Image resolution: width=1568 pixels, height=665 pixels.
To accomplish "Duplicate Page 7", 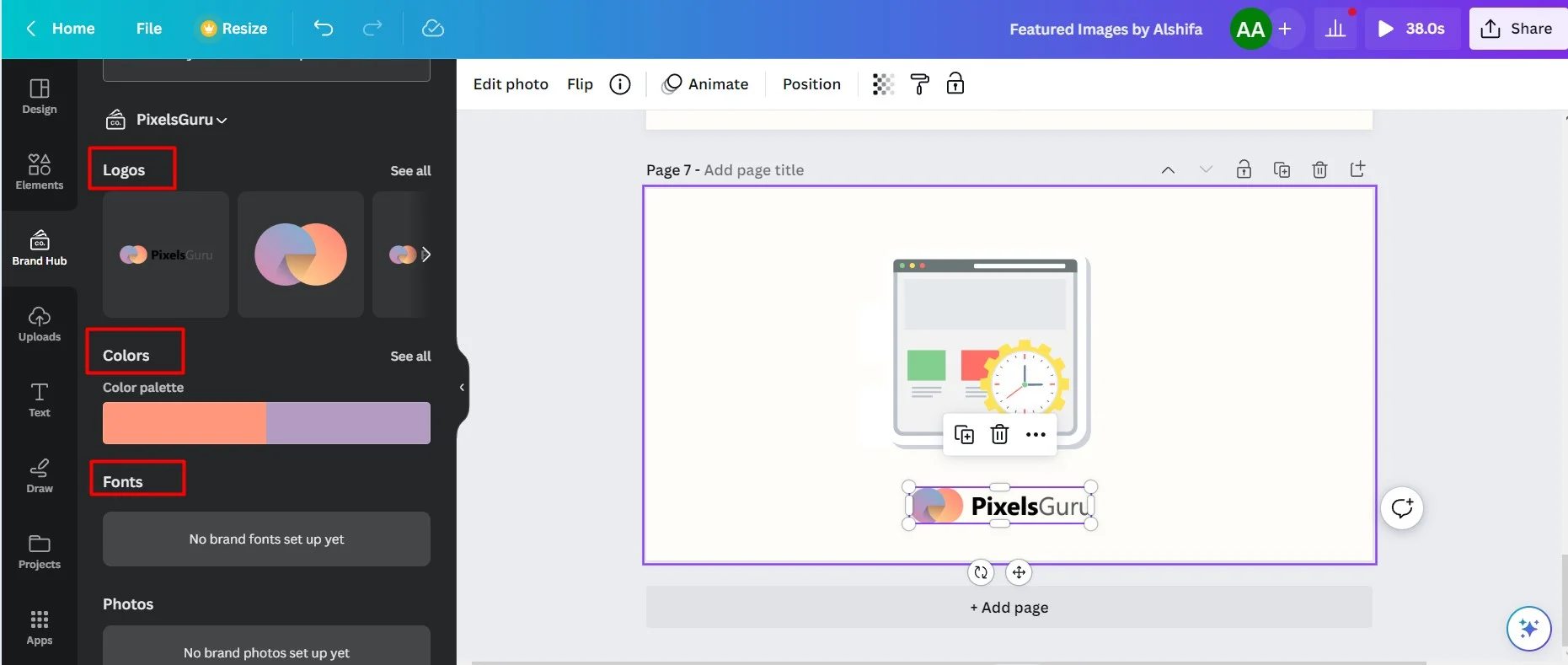I will tap(1282, 169).
